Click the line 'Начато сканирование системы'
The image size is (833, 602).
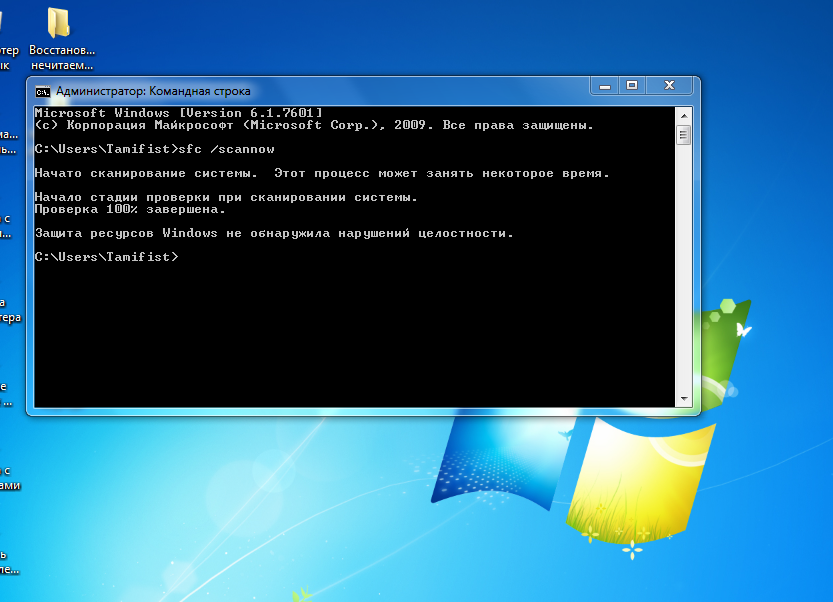point(322,173)
